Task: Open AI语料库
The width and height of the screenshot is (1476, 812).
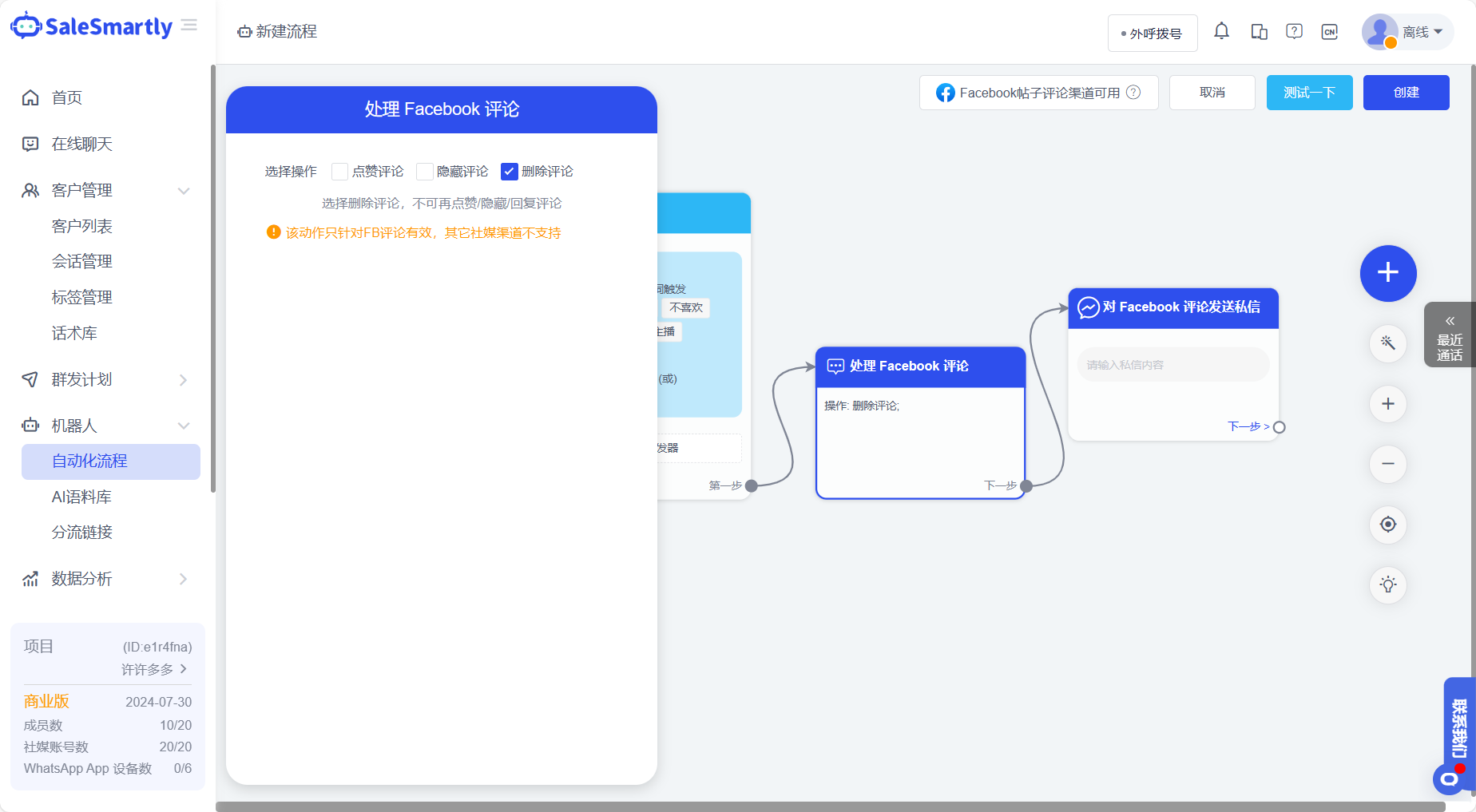Action: [x=81, y=497]
